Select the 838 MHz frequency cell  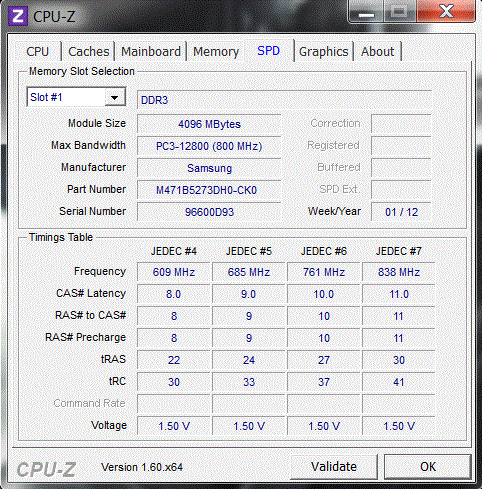(x=399, y=272)
